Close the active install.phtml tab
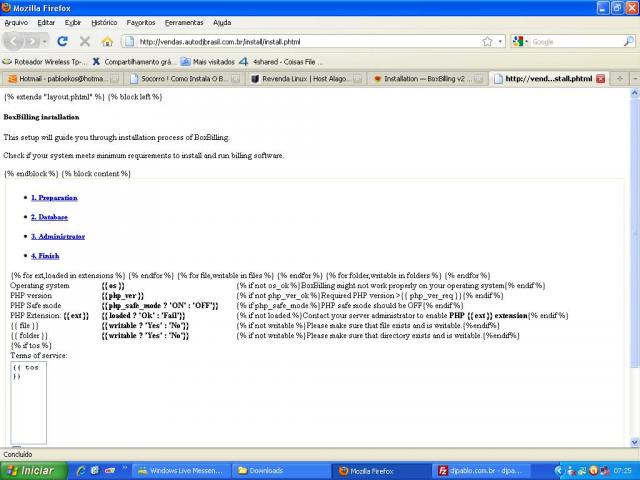Screen dimensions: 640x480 [600, 79]
